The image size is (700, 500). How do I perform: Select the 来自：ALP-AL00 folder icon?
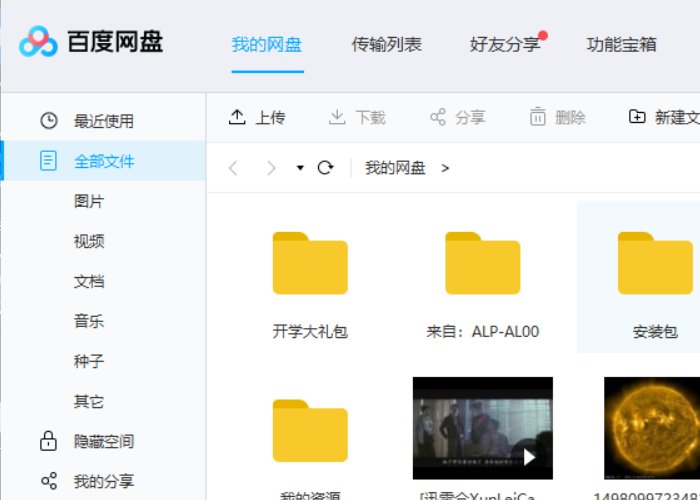pyautogui.click(x=483, y=263)
